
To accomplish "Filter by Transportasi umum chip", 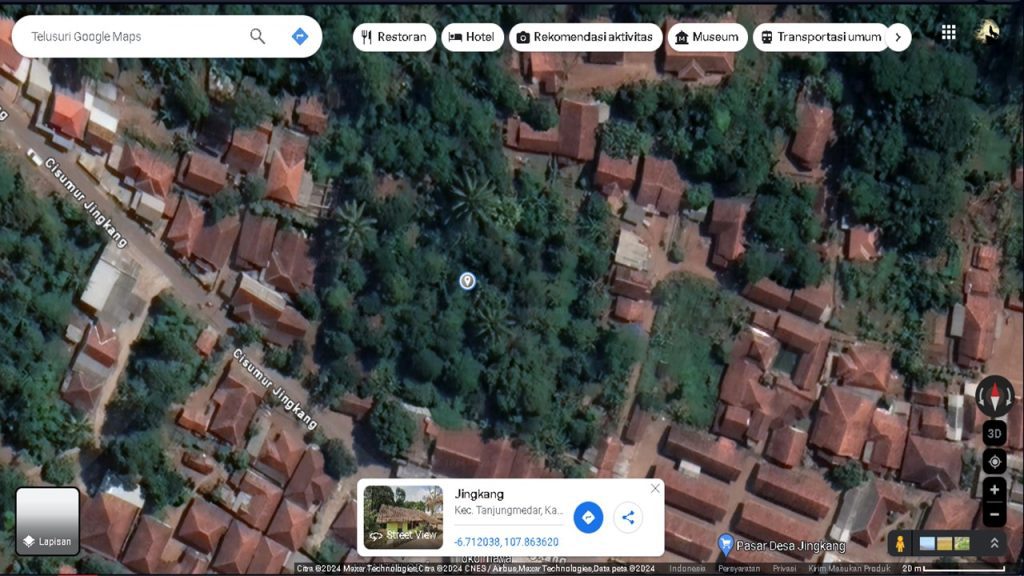I will (820, 37).
